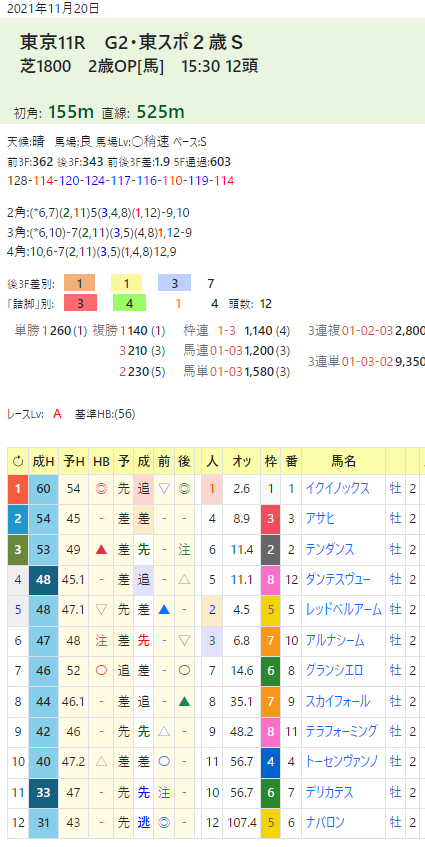Click odds 107.4 for ナバロン
Screen dimensions: 425x847
click(x=241, y=823)
